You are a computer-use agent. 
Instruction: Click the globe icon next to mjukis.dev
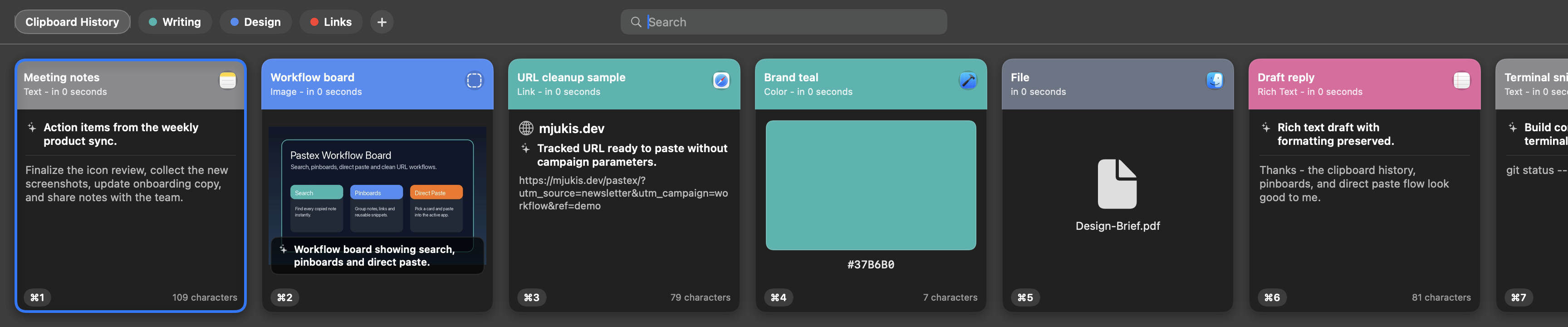tap(526, 128)
